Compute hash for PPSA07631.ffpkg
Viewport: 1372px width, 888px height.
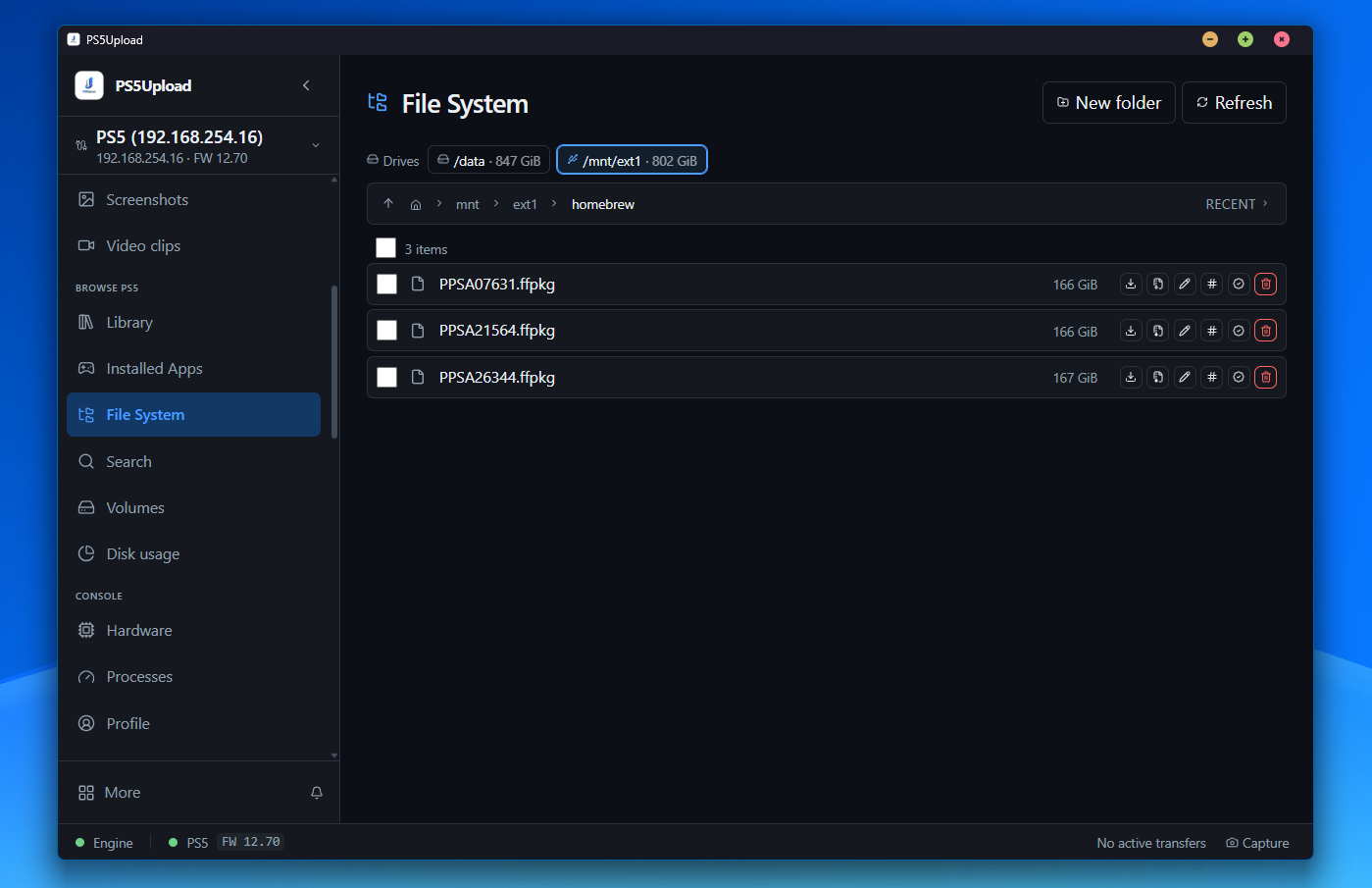pos(1212,285)
